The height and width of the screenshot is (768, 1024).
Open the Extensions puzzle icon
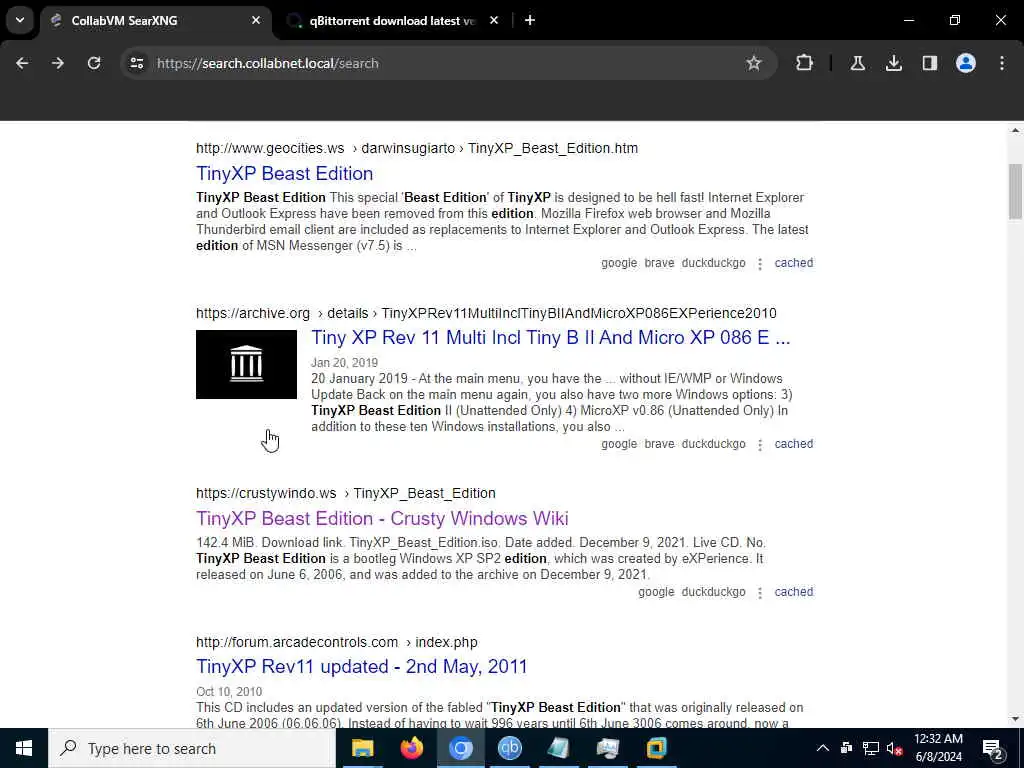pos(805,63)
